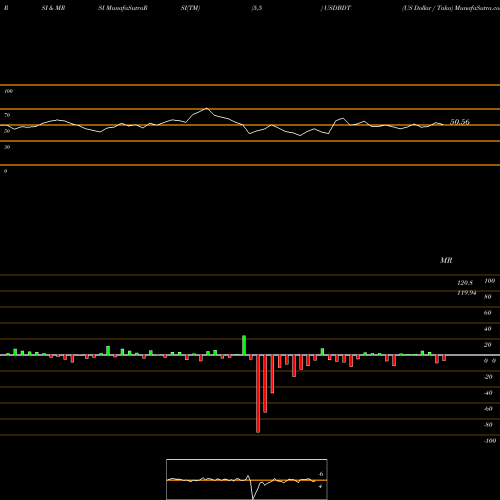This screenshot has width=500, height=500.
Task: Click the 4 label in the mini chart
Action: coord(320,486)
